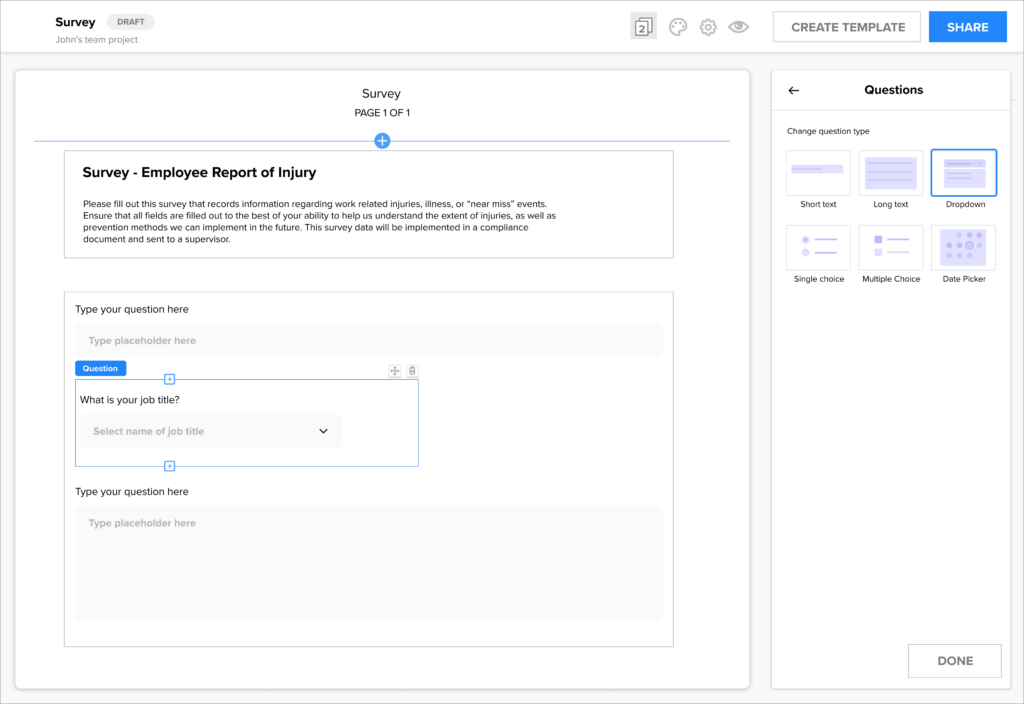The height and width of the screenshot is (704, 1024).
Task: Preview survey with the eye icon
Action: tap(739, 27)
